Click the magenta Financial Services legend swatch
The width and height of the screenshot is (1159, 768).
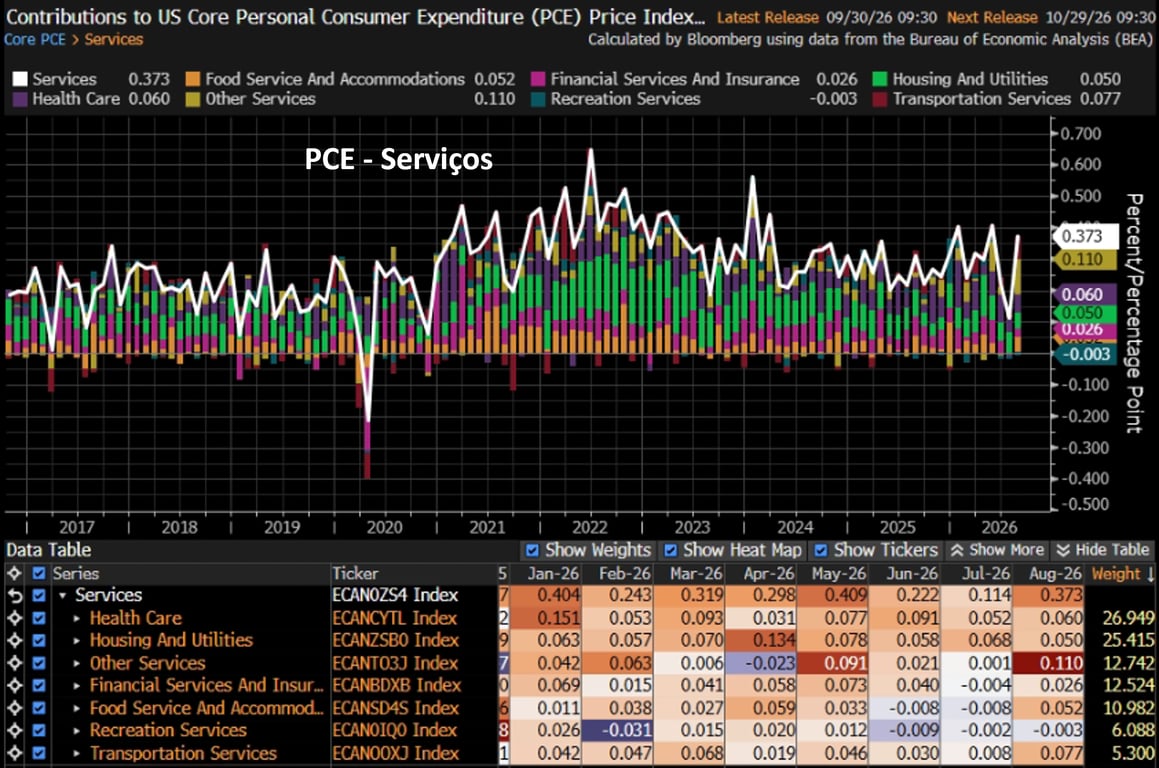point(538,79)
